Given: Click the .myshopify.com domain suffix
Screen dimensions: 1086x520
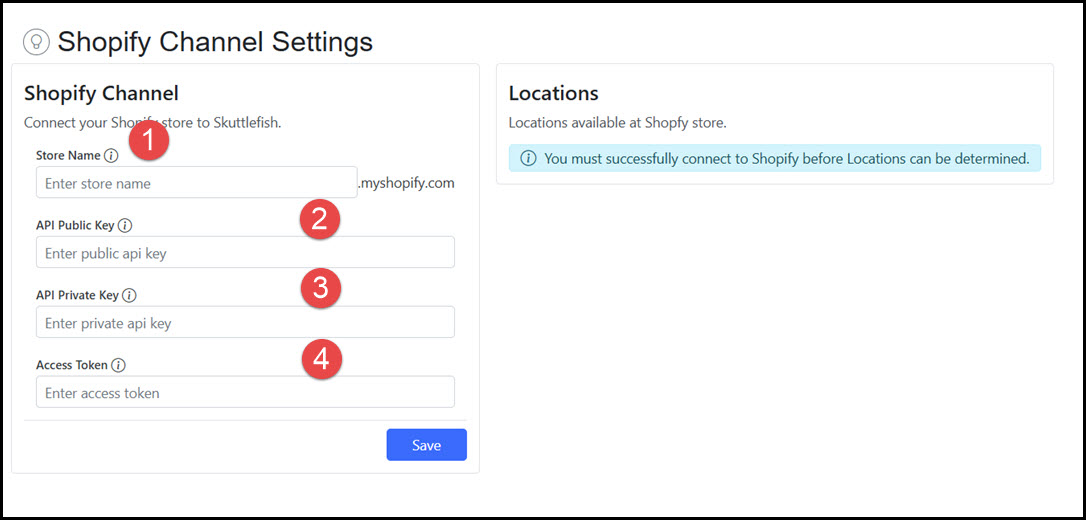Looking at the screenshot, I should [406, 183].
